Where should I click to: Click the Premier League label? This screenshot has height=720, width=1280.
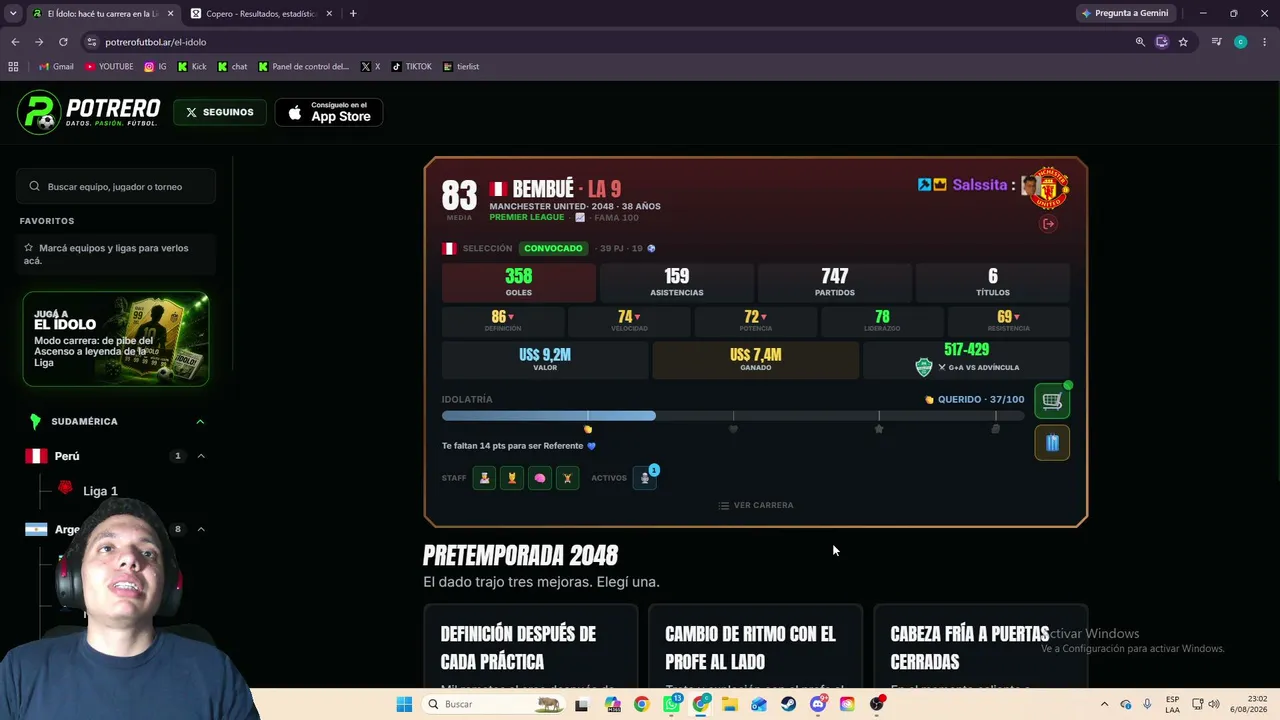(527, 218)
